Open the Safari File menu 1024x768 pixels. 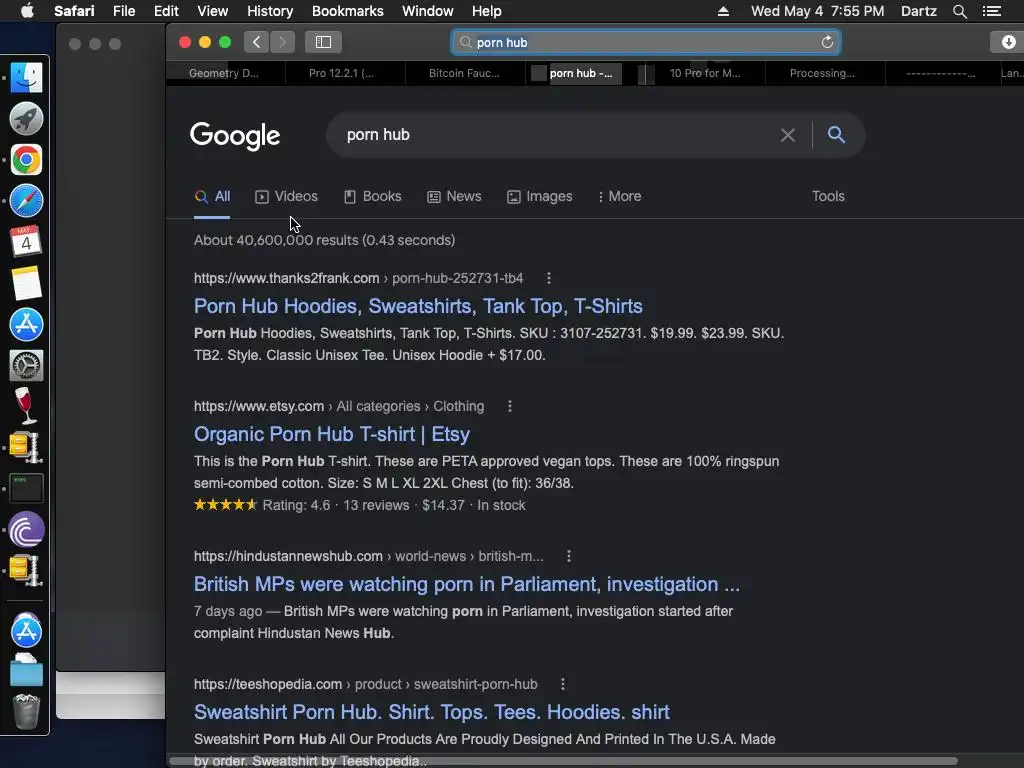click(x=124, y=11)
